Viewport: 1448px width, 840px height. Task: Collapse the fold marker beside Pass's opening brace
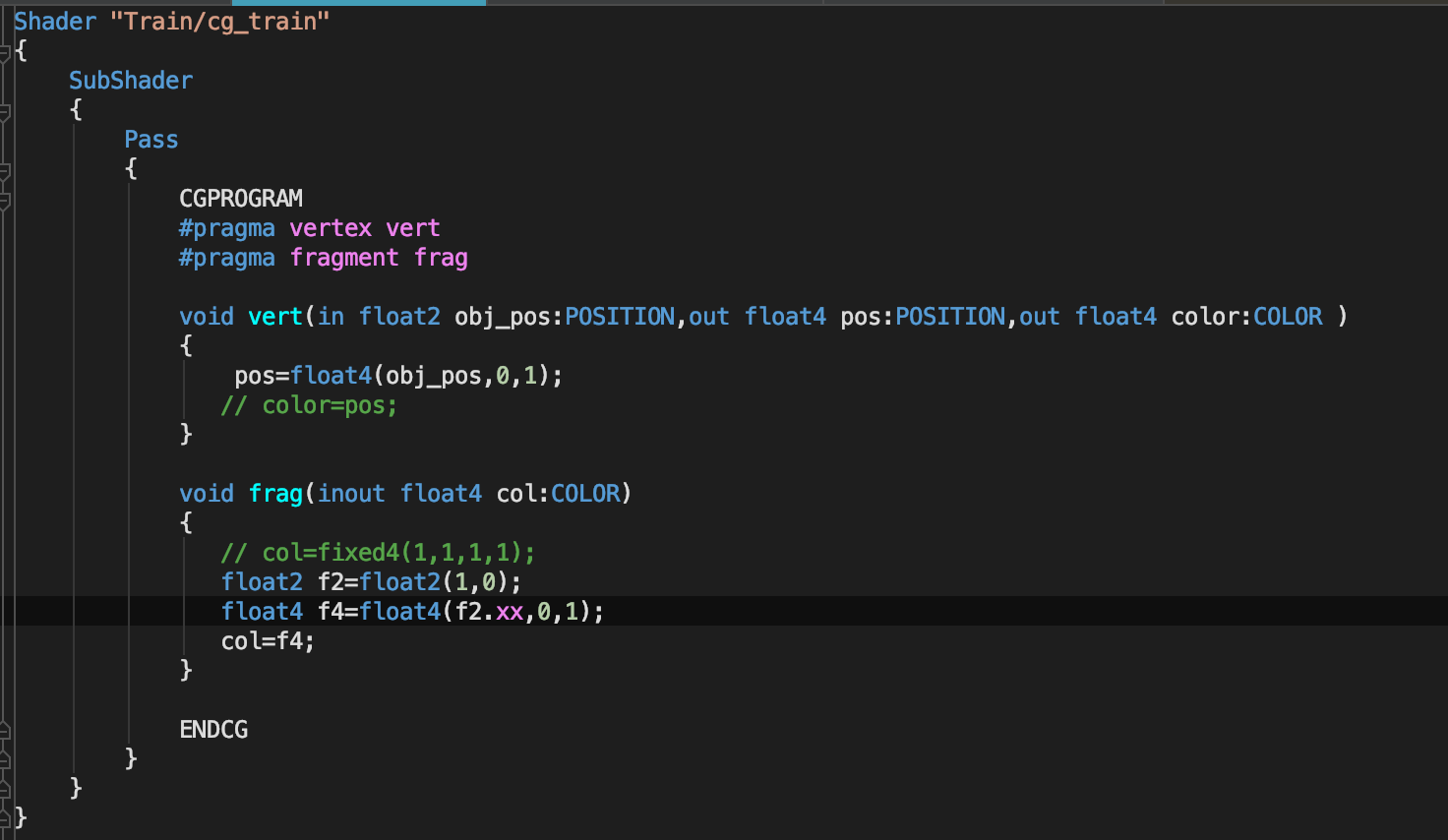[5, 170]
